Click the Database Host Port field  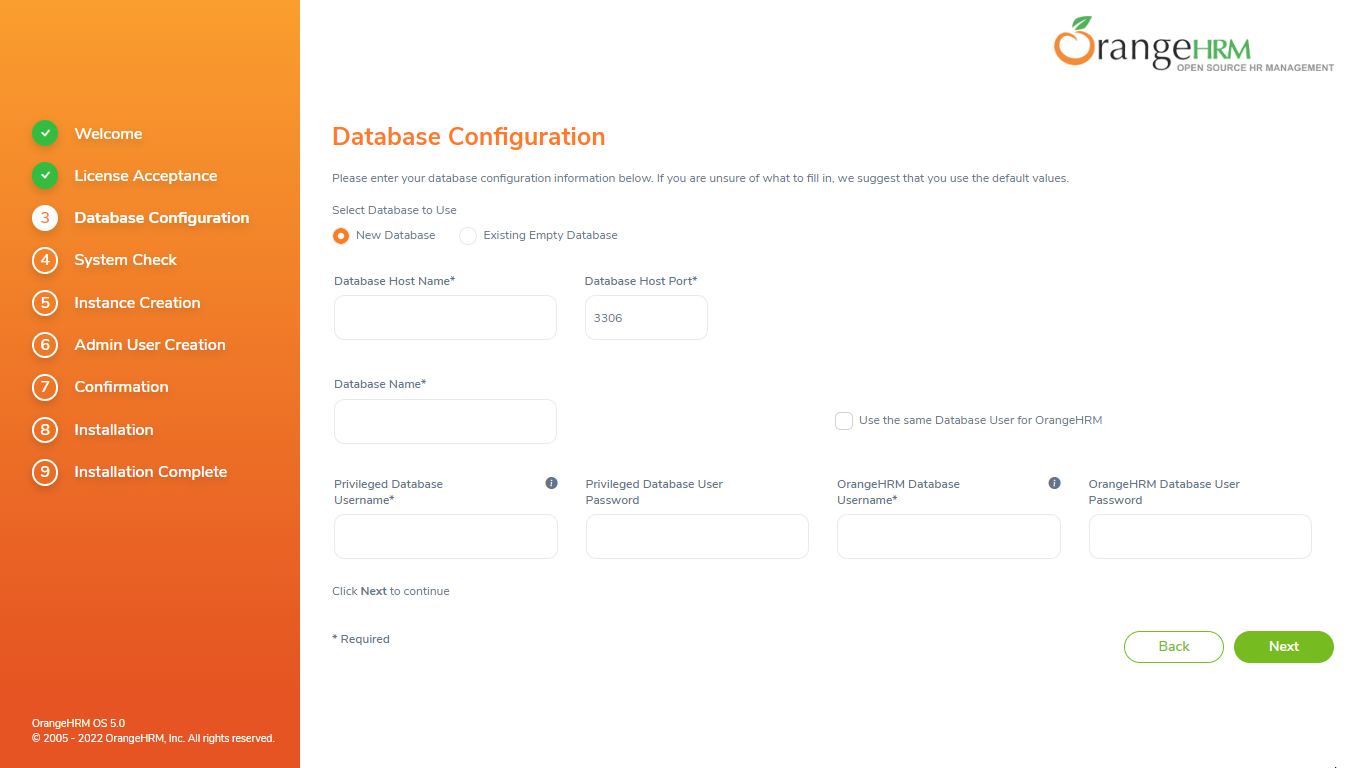pos(646,317)
